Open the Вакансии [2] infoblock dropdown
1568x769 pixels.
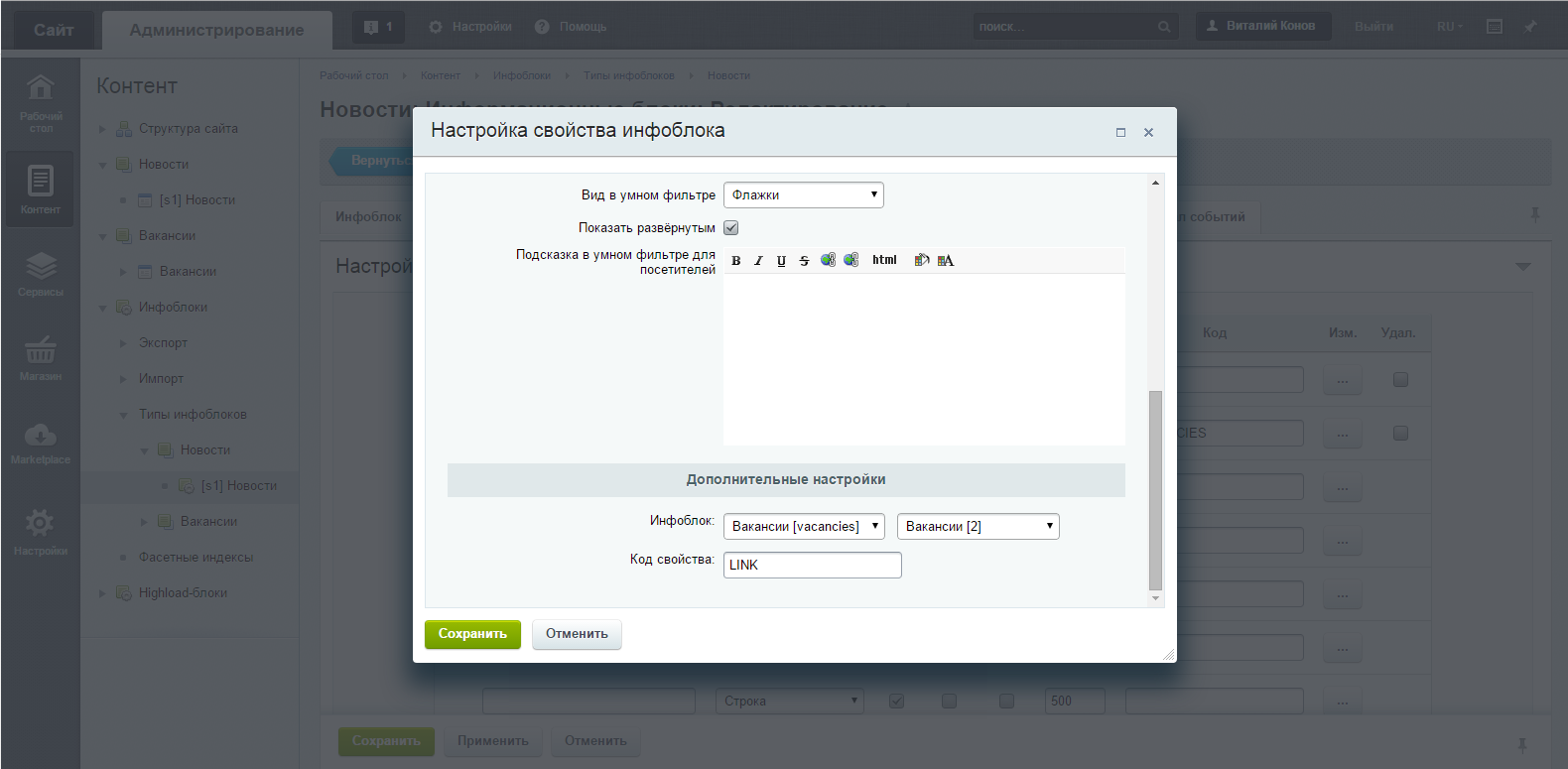coord(978,527)
